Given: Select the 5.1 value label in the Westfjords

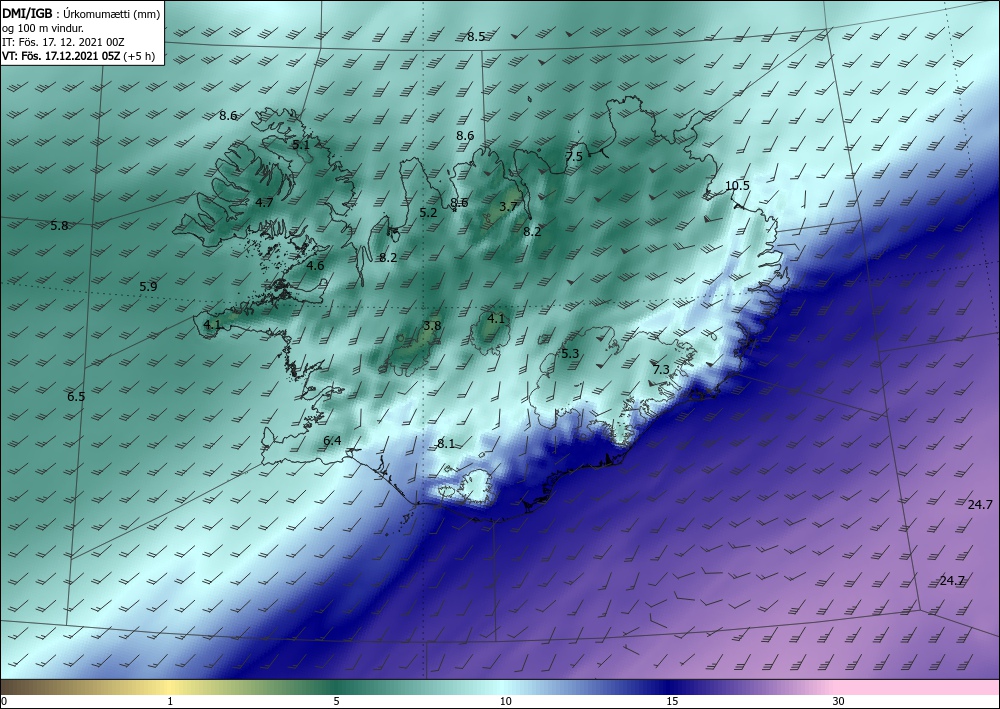Looking at the screenshot, I should [x=301, y=145].
